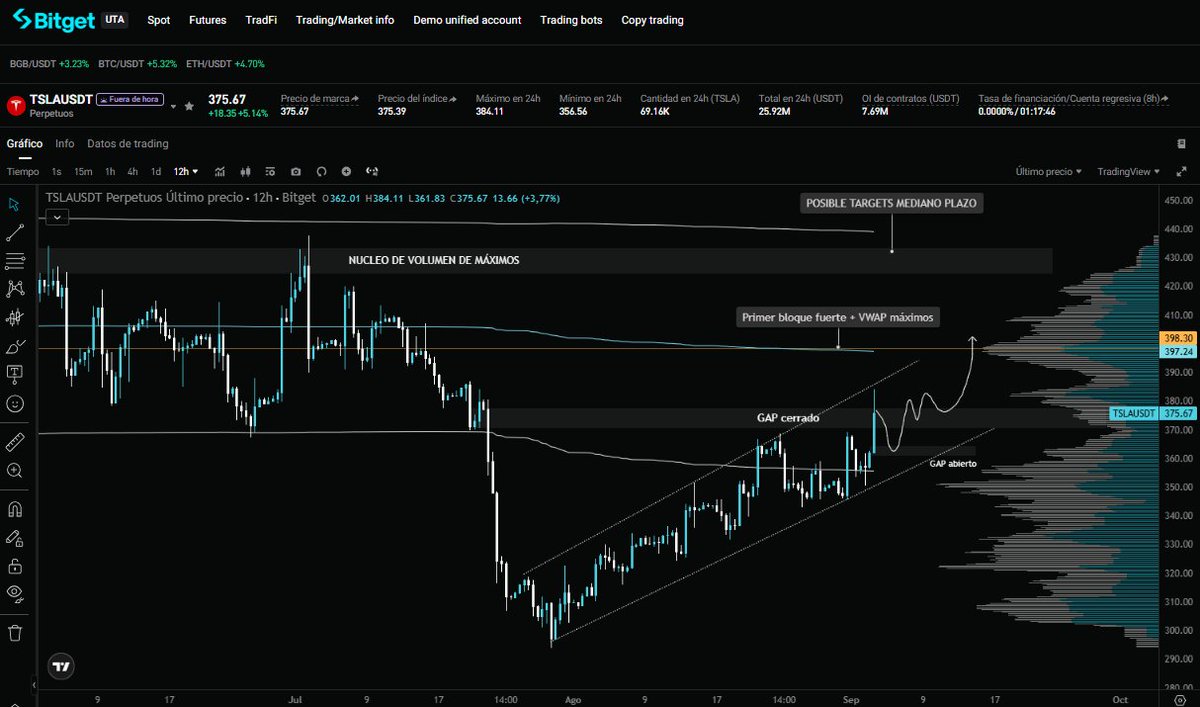Screen dimensions: 1200x707
Task: Select the text annotation tool
Action: click(15, 374)
